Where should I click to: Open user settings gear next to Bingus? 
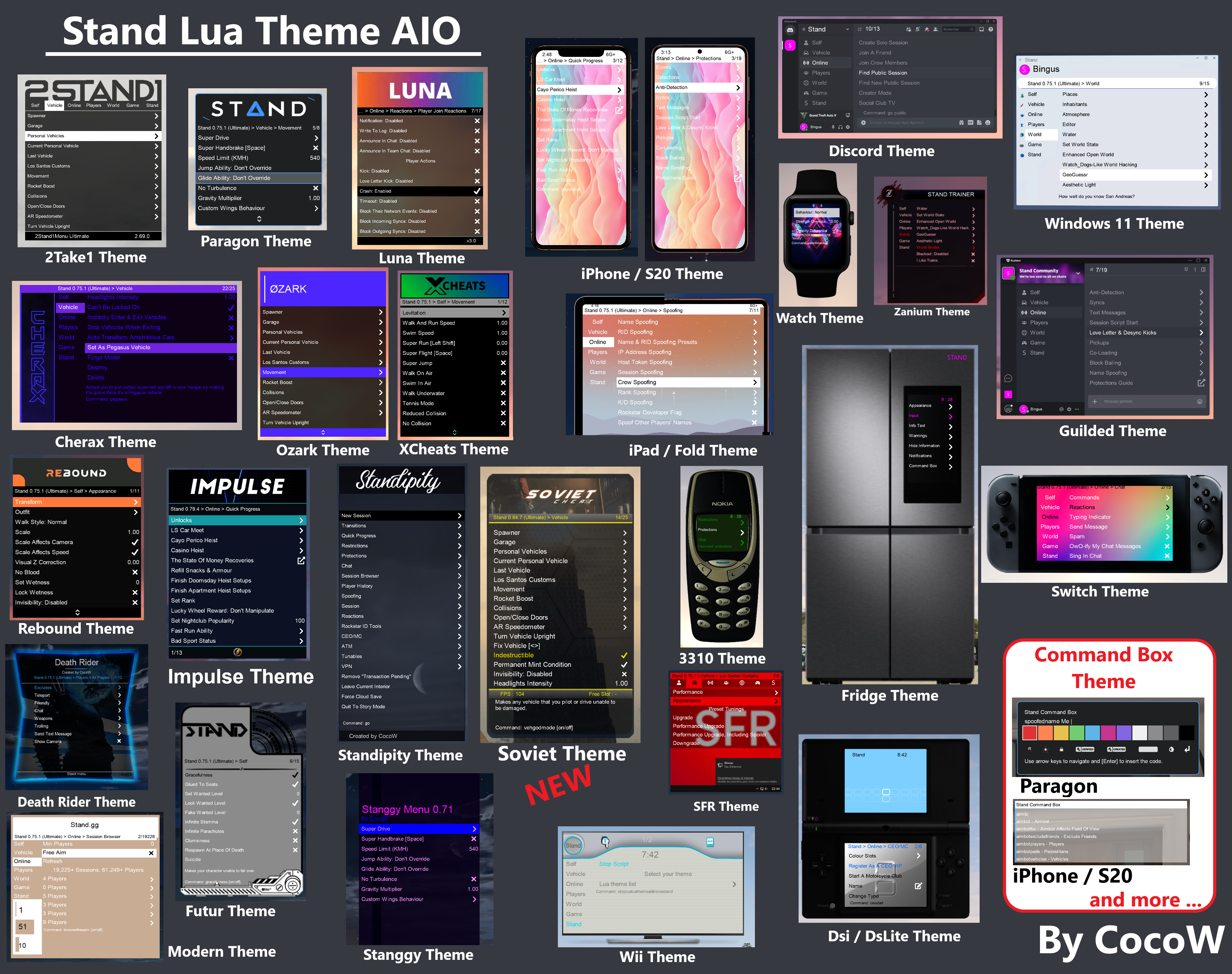[x=848, y=127]
